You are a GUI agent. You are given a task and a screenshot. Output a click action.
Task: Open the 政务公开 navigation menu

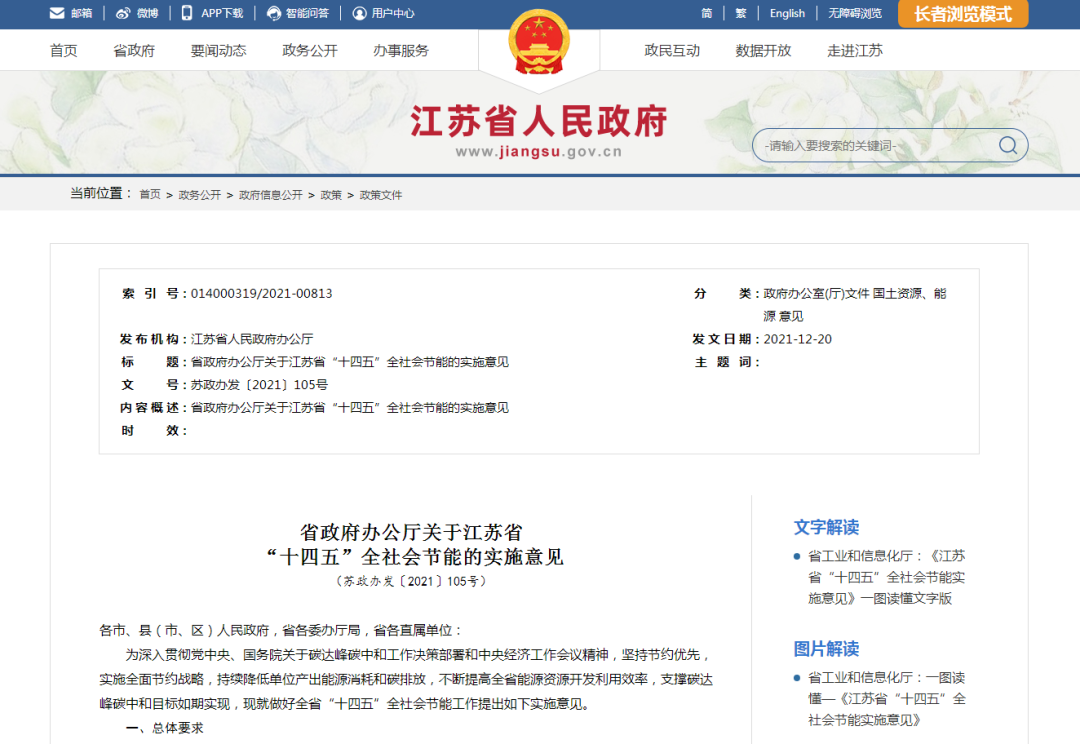[309, 50]
